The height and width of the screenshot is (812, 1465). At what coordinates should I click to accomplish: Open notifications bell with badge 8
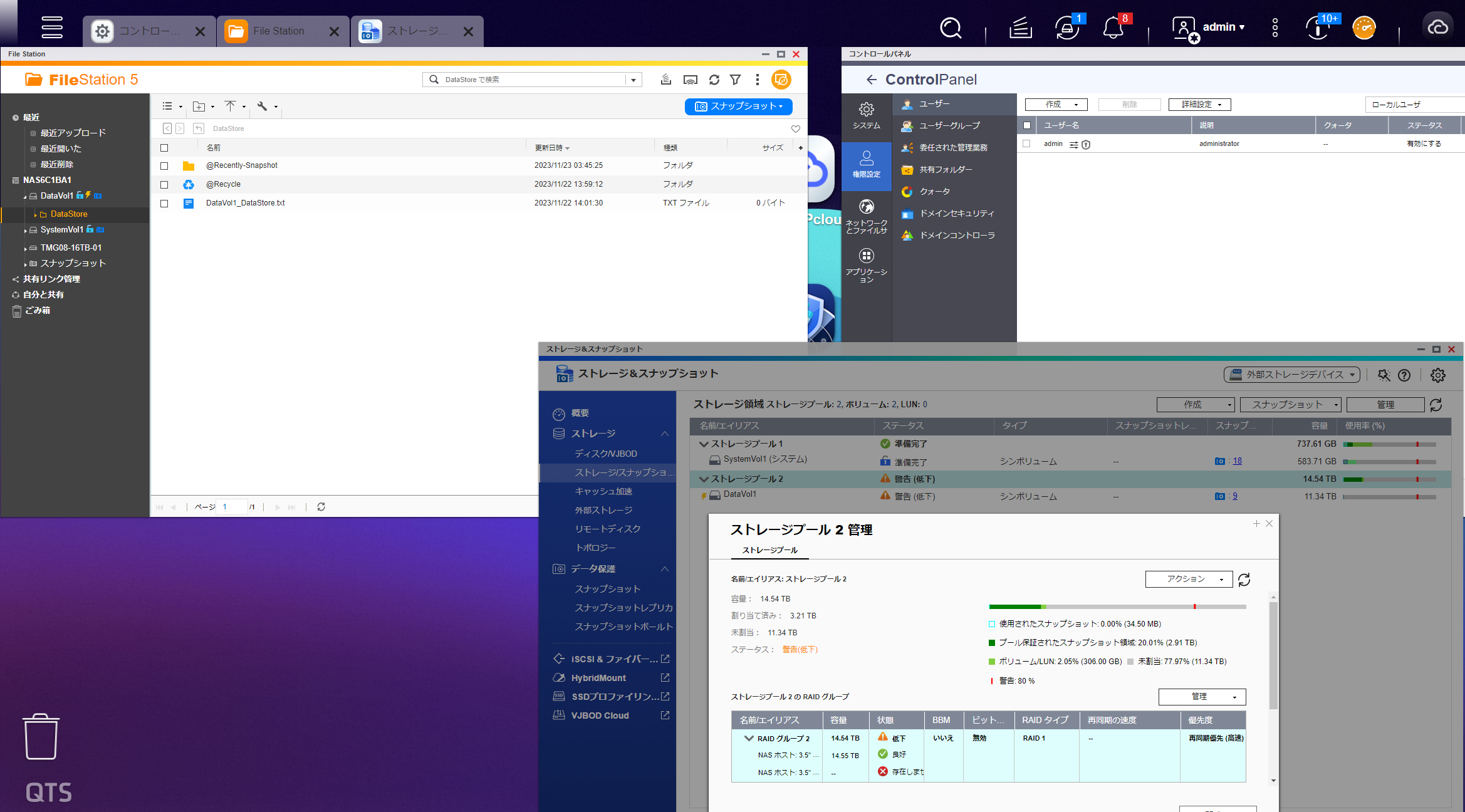click(1113, 28)
